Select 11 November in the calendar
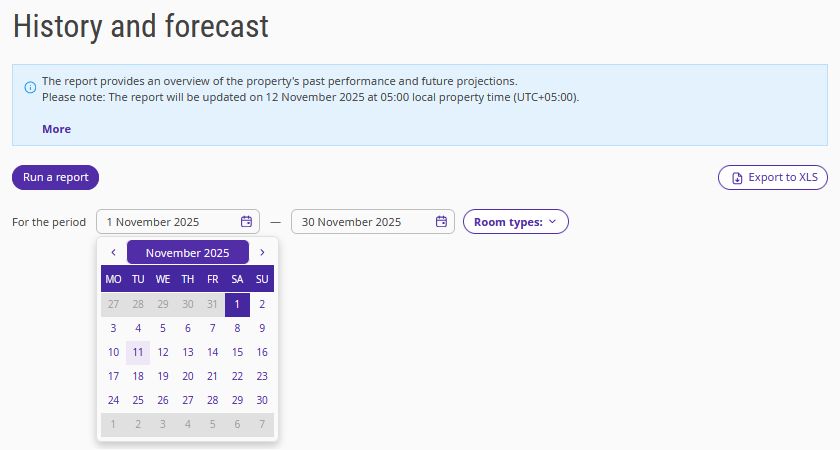This screenshot has height=450, width=840. coord(138,352)
